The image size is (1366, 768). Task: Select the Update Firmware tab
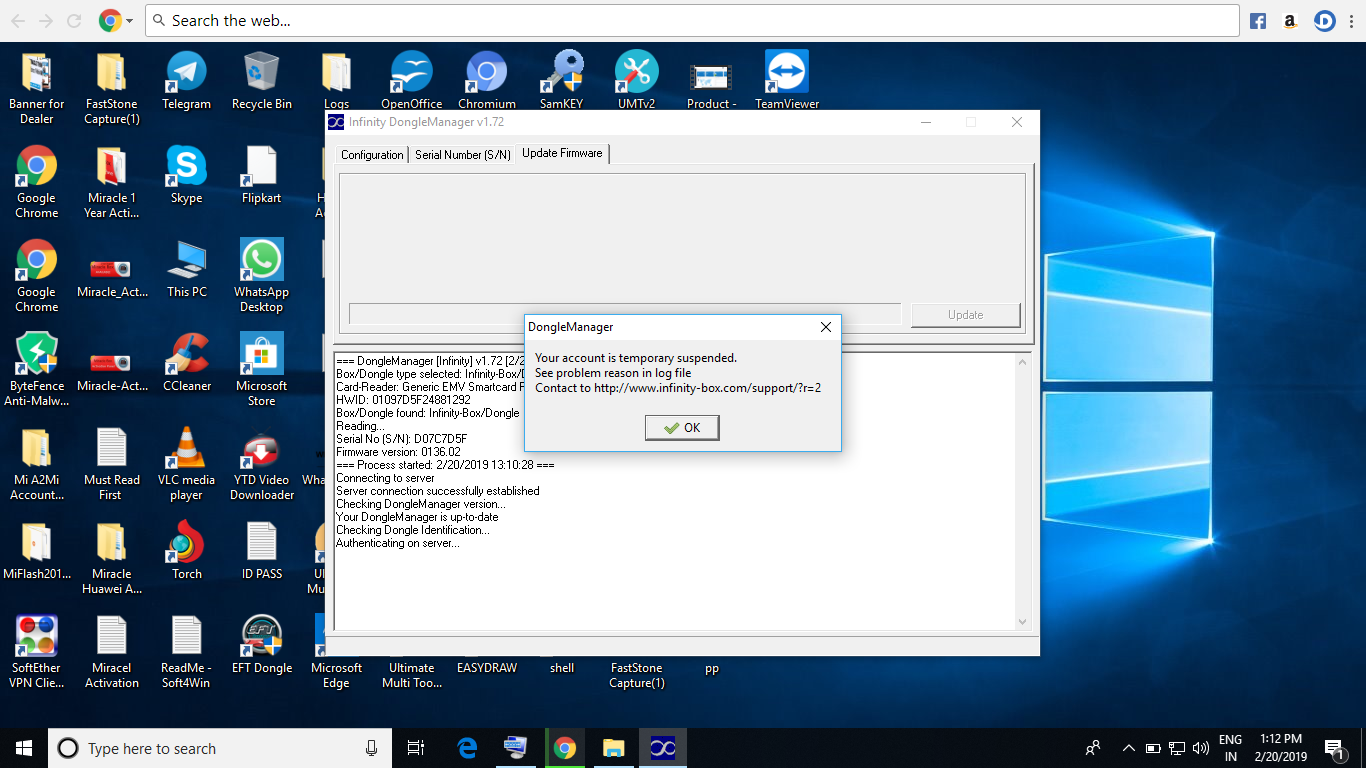click(x=562, y=153)
